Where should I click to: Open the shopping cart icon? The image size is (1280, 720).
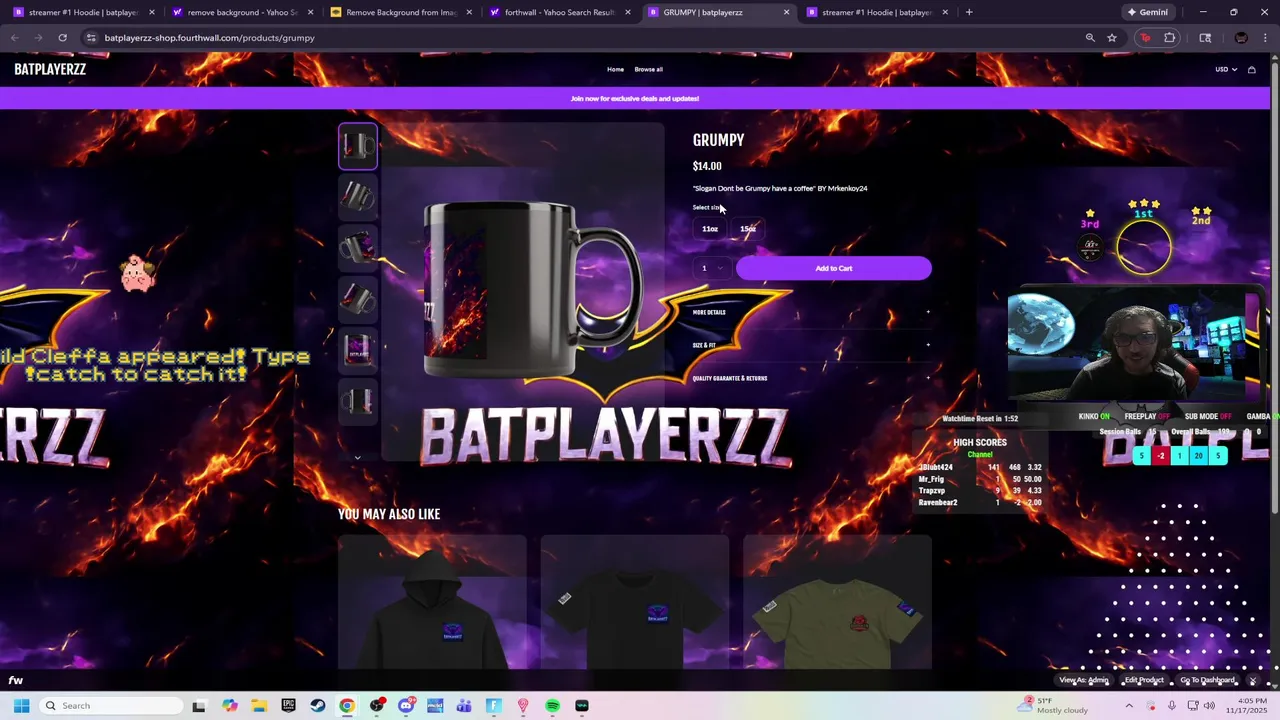pos(1251,70)
